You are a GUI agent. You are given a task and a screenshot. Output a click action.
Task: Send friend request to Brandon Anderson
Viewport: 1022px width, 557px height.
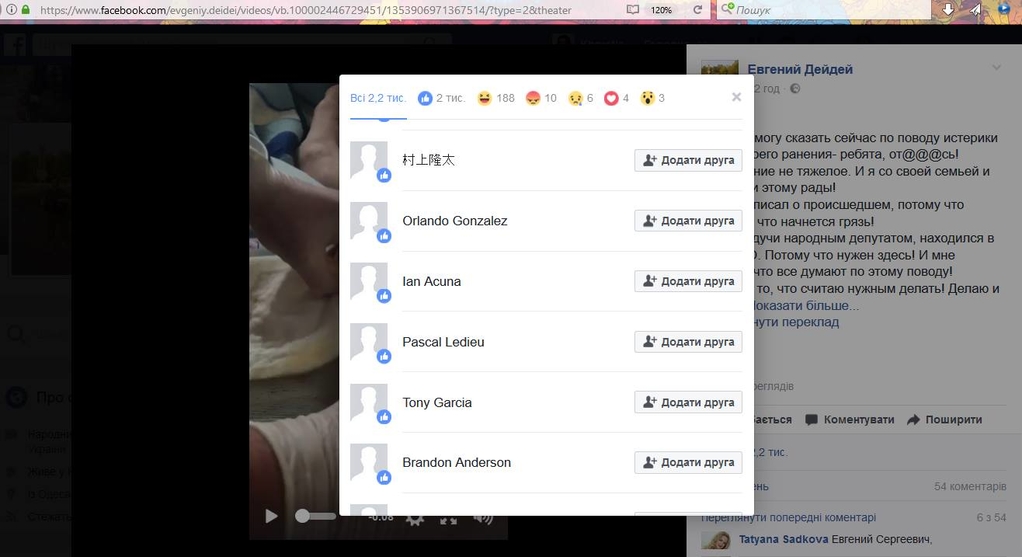point(688,463)
